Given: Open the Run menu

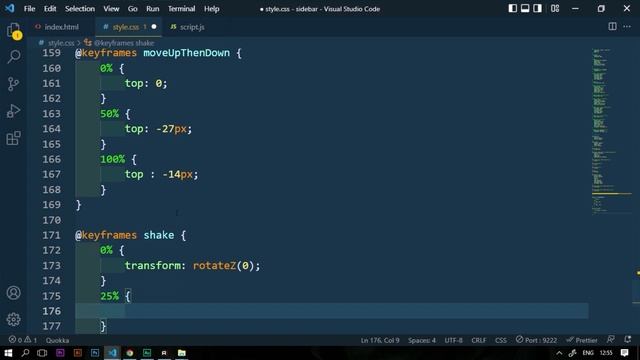Looking at the screenshot, I should [153, 9].
